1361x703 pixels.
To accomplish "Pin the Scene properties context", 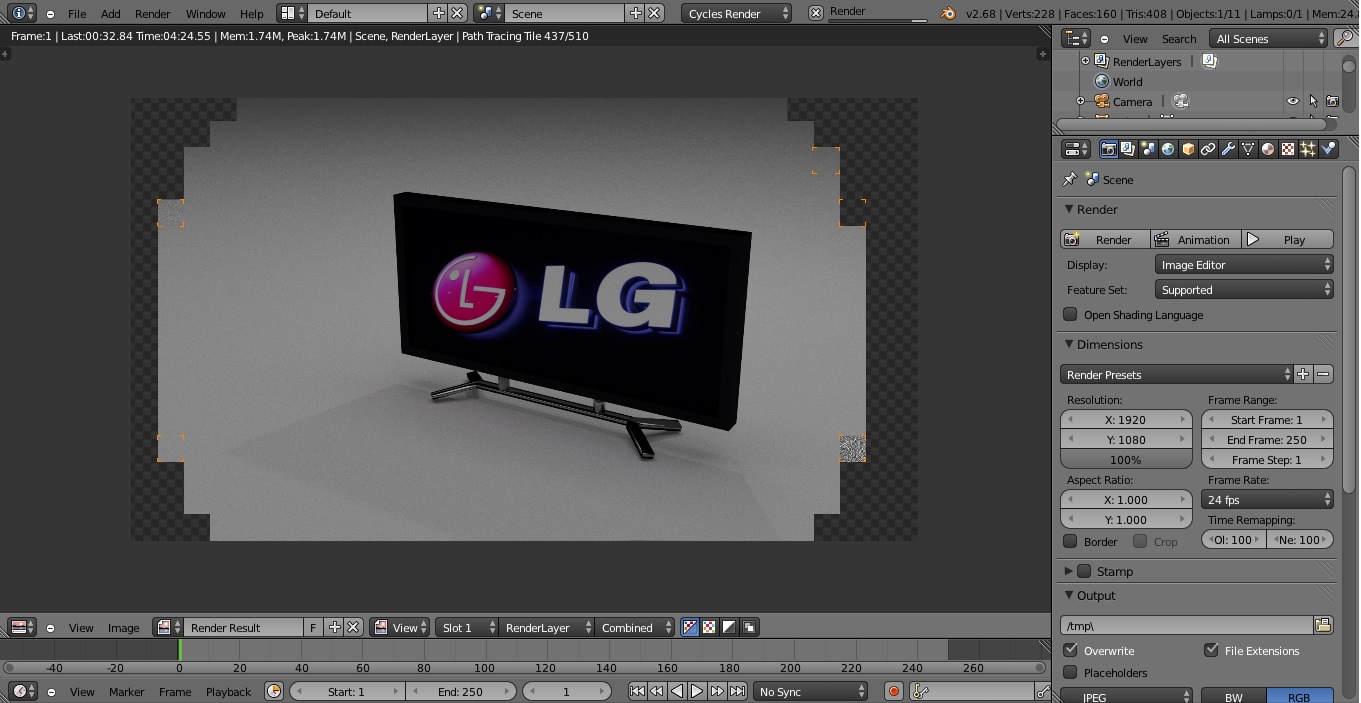I will click(1069, 180).
